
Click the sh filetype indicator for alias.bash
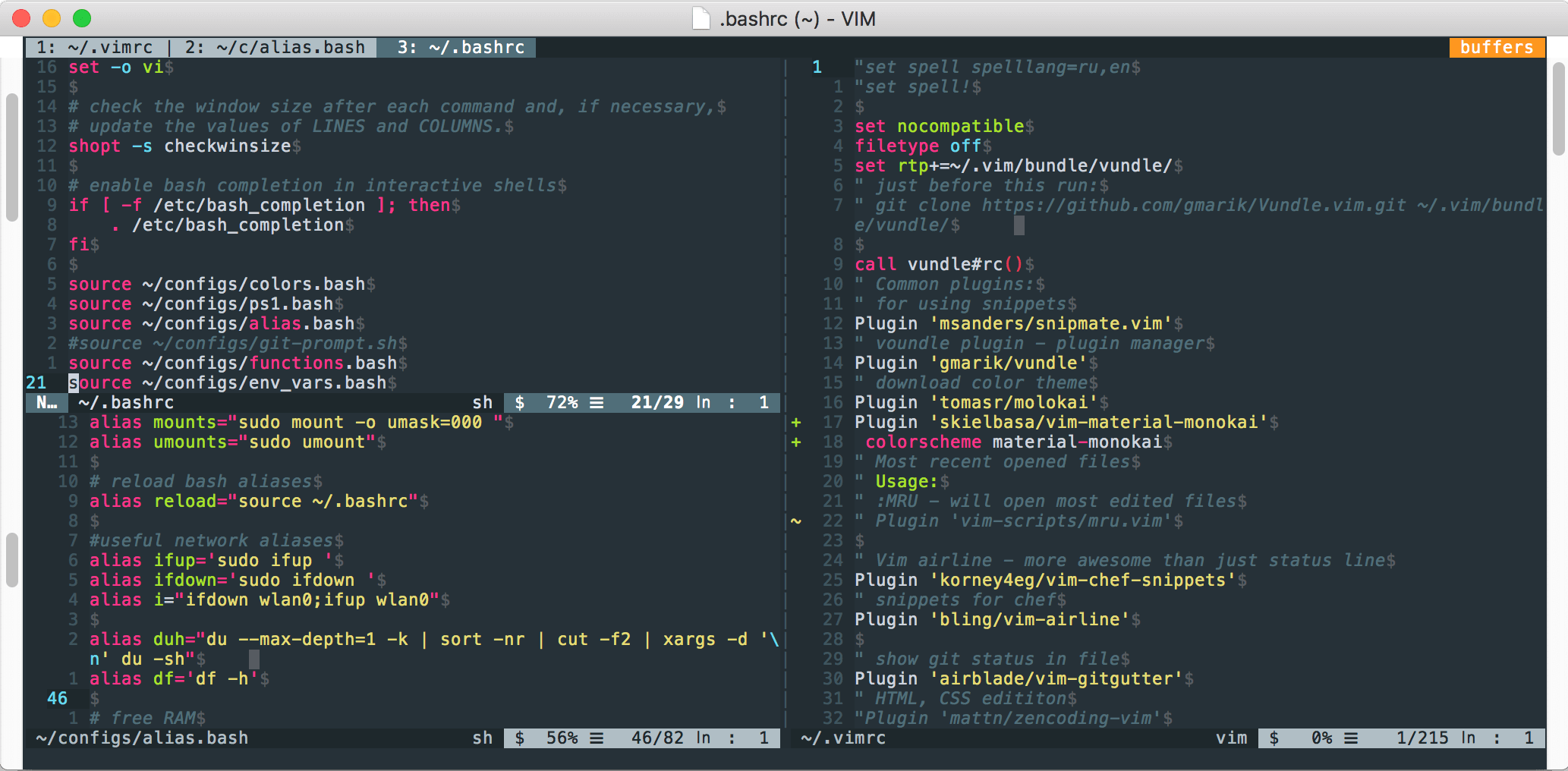pos(481,737)
